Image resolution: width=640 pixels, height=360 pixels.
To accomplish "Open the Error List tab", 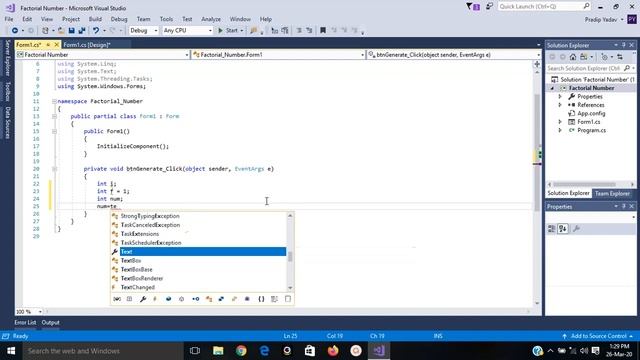I will [25, 323].
